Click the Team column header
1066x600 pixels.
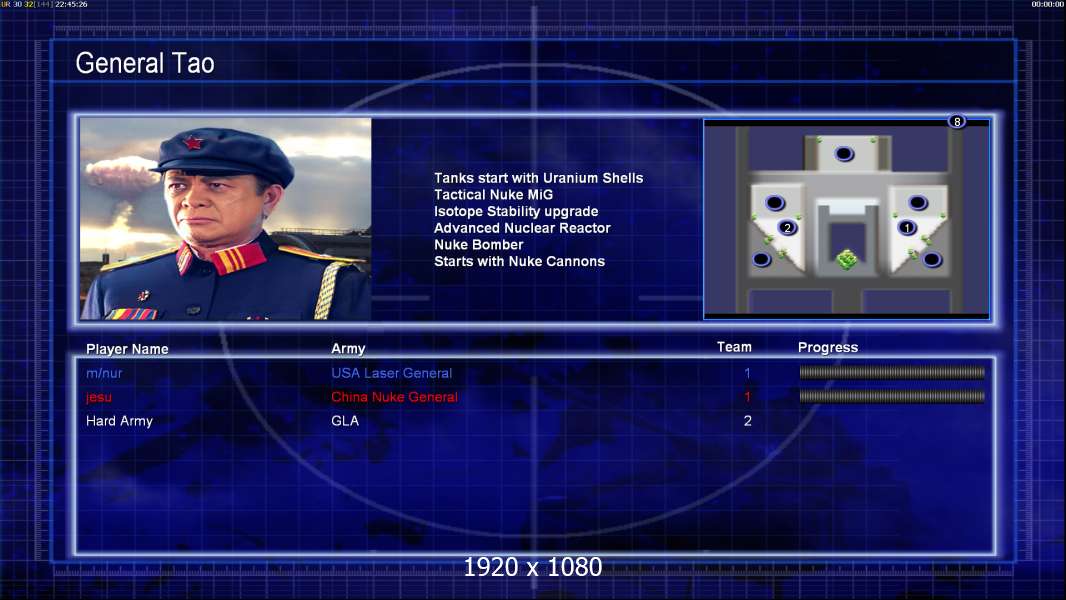734,347
